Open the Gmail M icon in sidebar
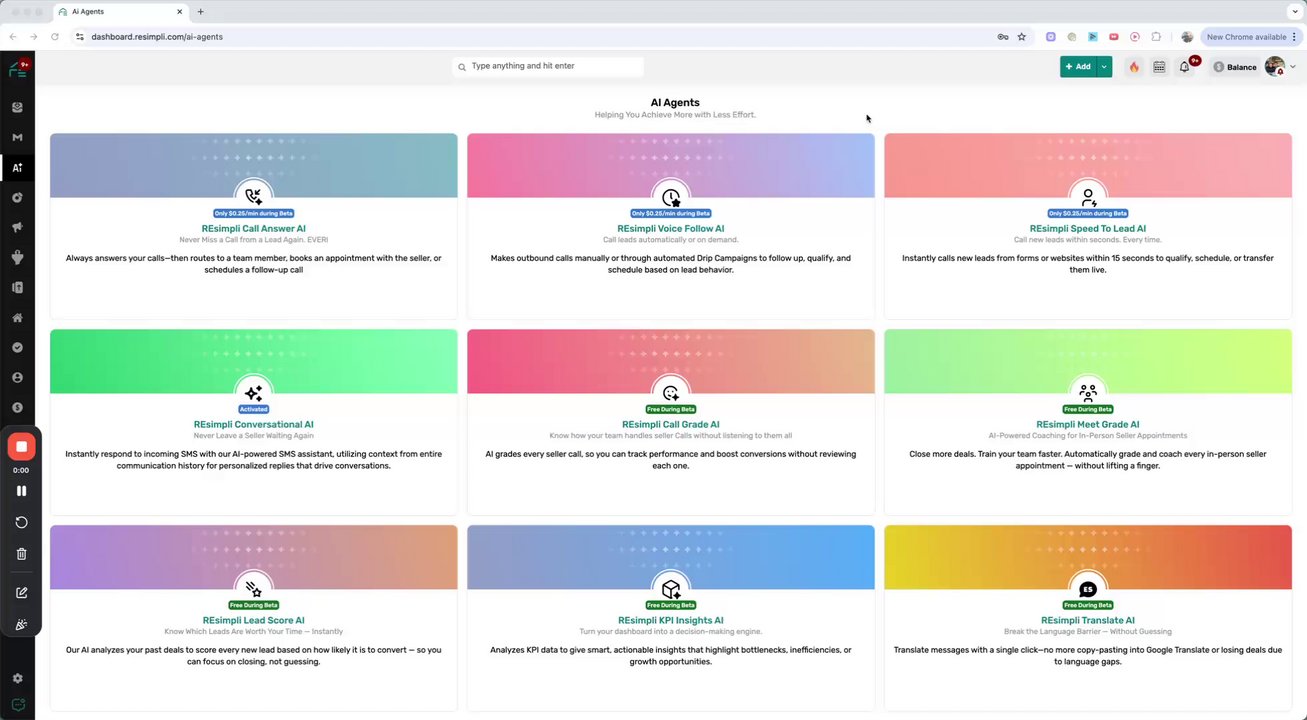 tap(17, 137)
